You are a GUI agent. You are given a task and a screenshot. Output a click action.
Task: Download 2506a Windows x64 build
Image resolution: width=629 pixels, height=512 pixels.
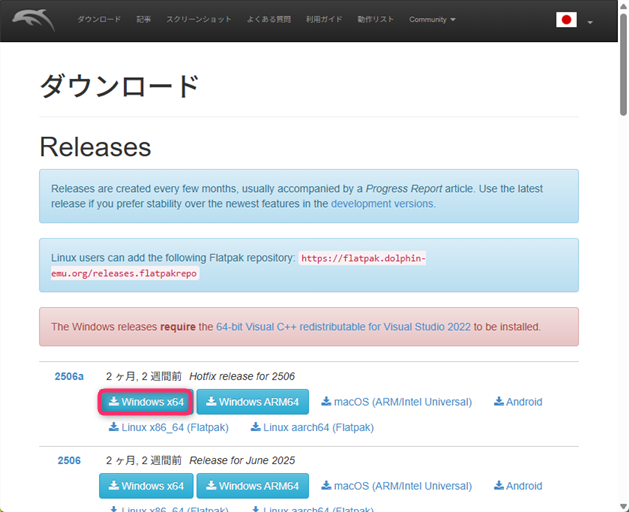point(146,402)
